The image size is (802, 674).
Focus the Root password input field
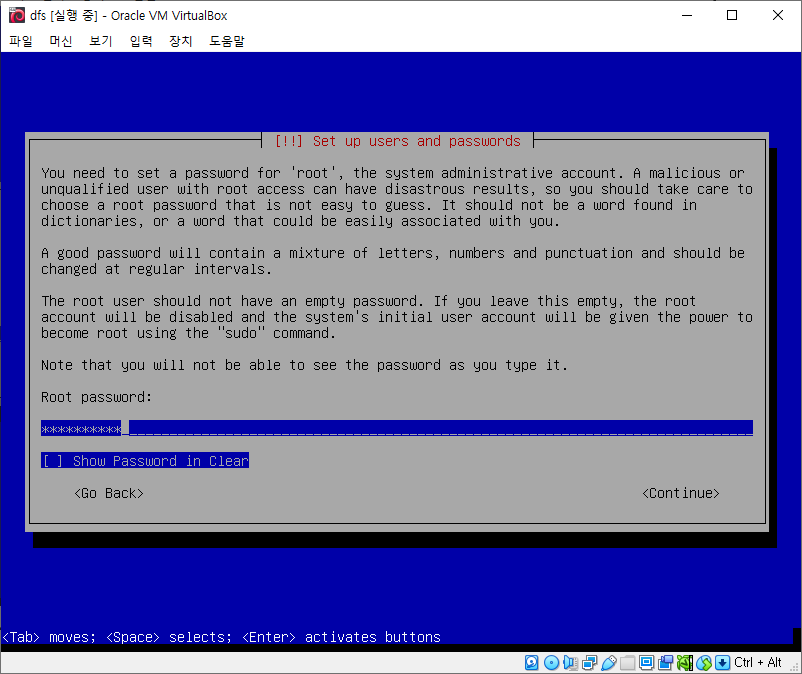[x=397, y=428]
